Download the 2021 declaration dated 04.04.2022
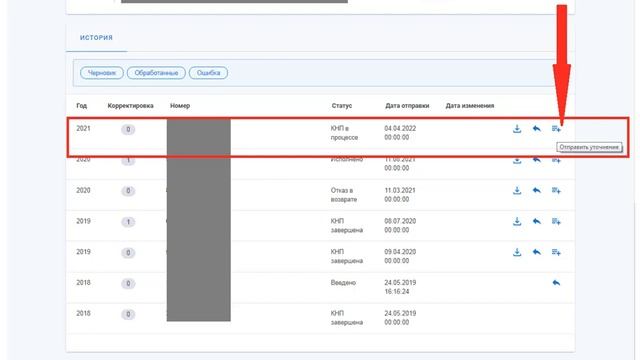Screen dimensions: 640x360 [x=517, y=129]
